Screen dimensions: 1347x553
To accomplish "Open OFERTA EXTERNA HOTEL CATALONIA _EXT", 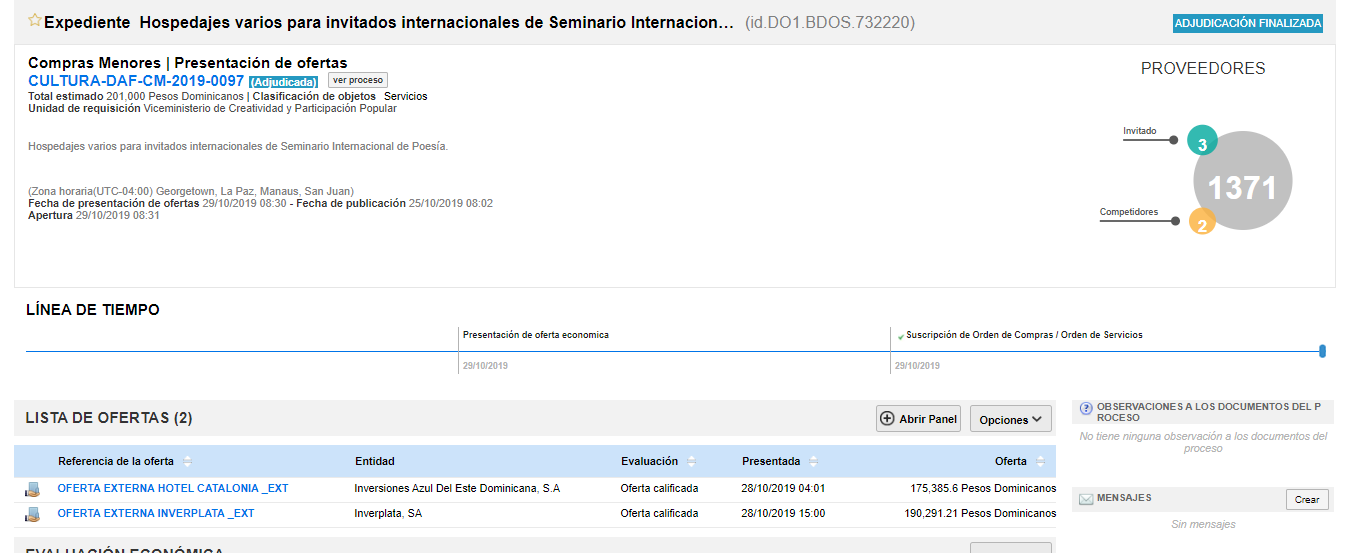I will [173, 489].
